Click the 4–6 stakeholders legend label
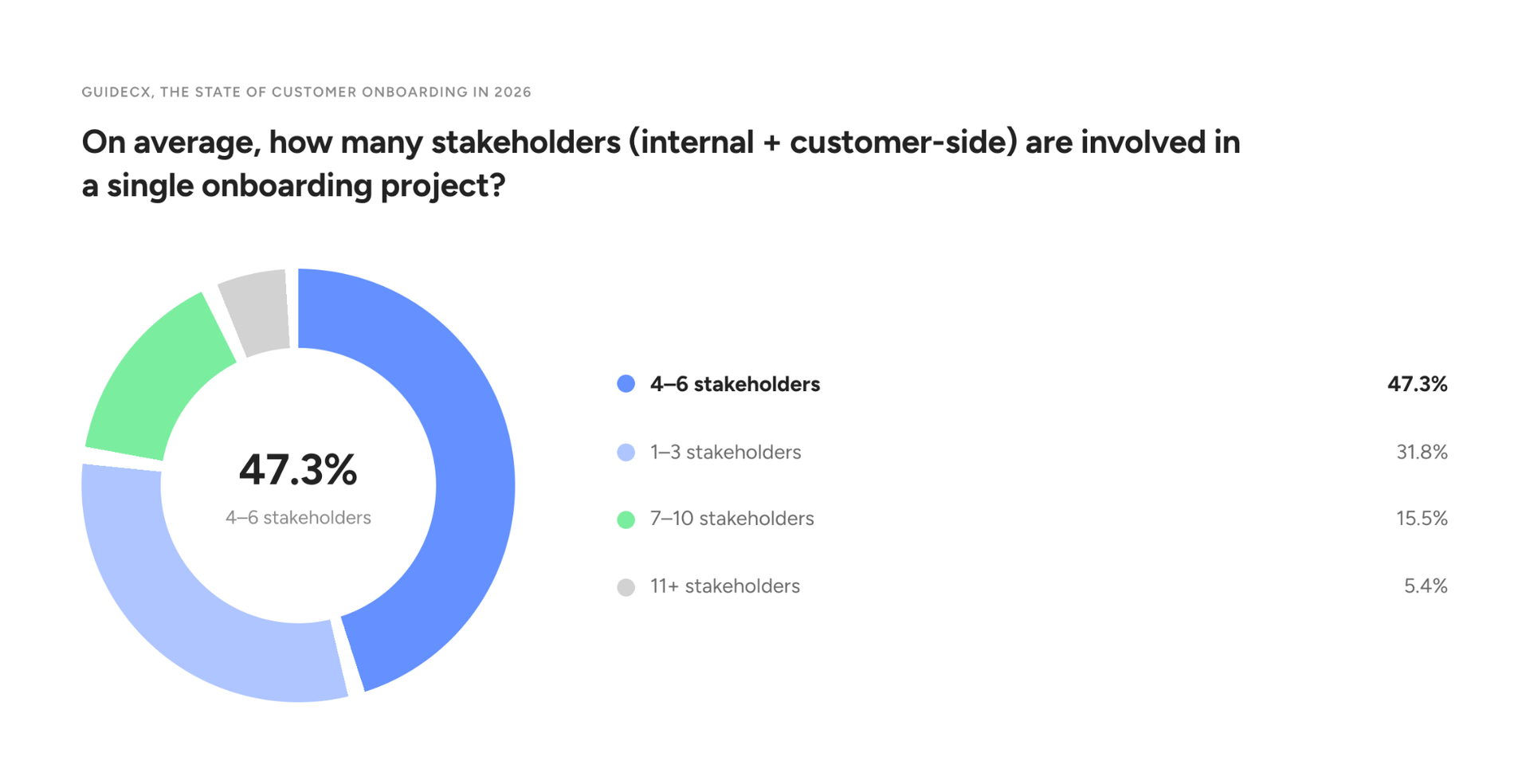 [735, 384]
